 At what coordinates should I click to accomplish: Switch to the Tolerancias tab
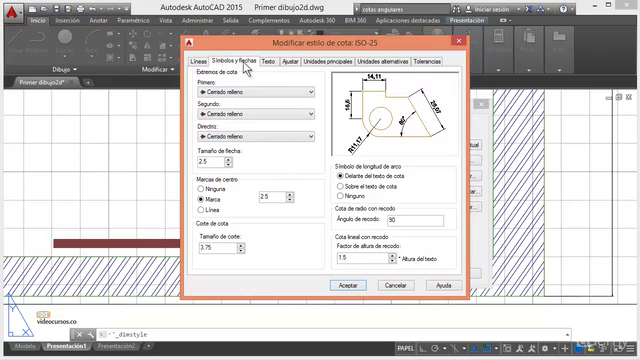click(427, 62)
